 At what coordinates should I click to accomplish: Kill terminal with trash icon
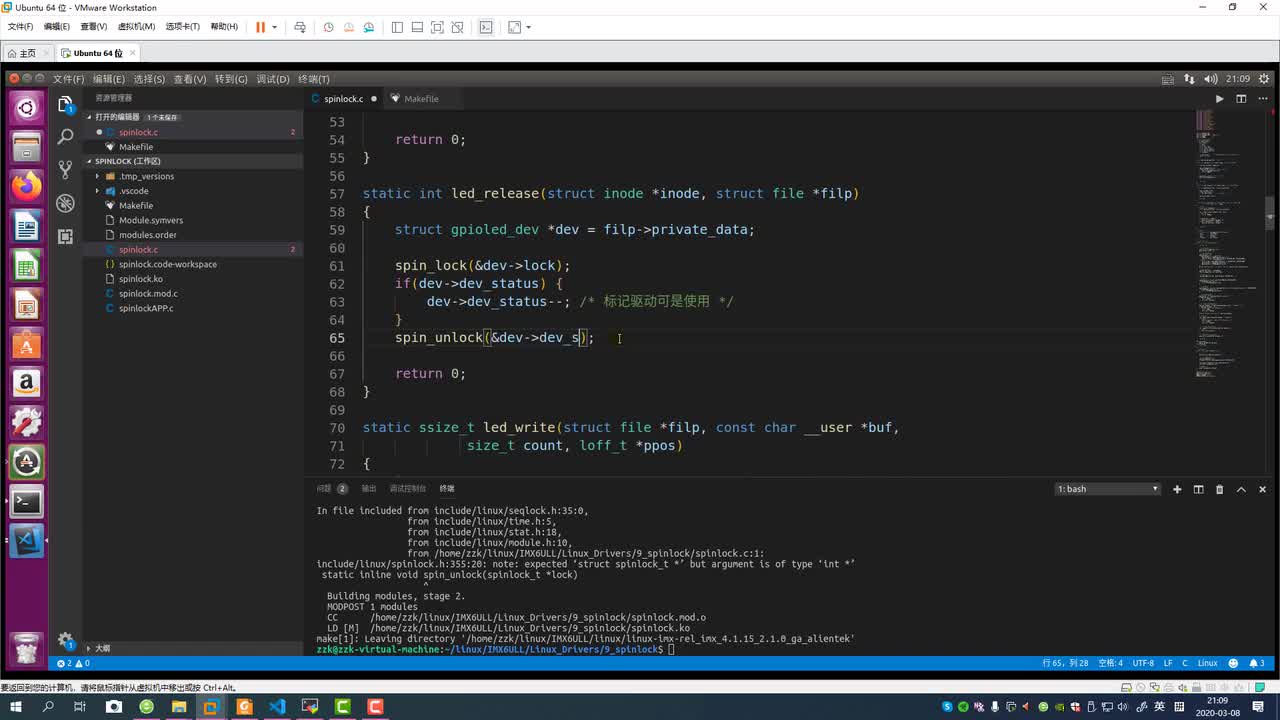tap(1219, 489)
